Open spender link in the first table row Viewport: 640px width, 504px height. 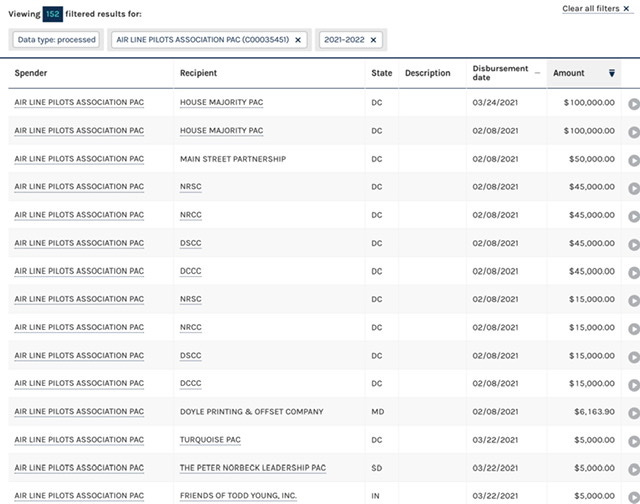(79, 102)
